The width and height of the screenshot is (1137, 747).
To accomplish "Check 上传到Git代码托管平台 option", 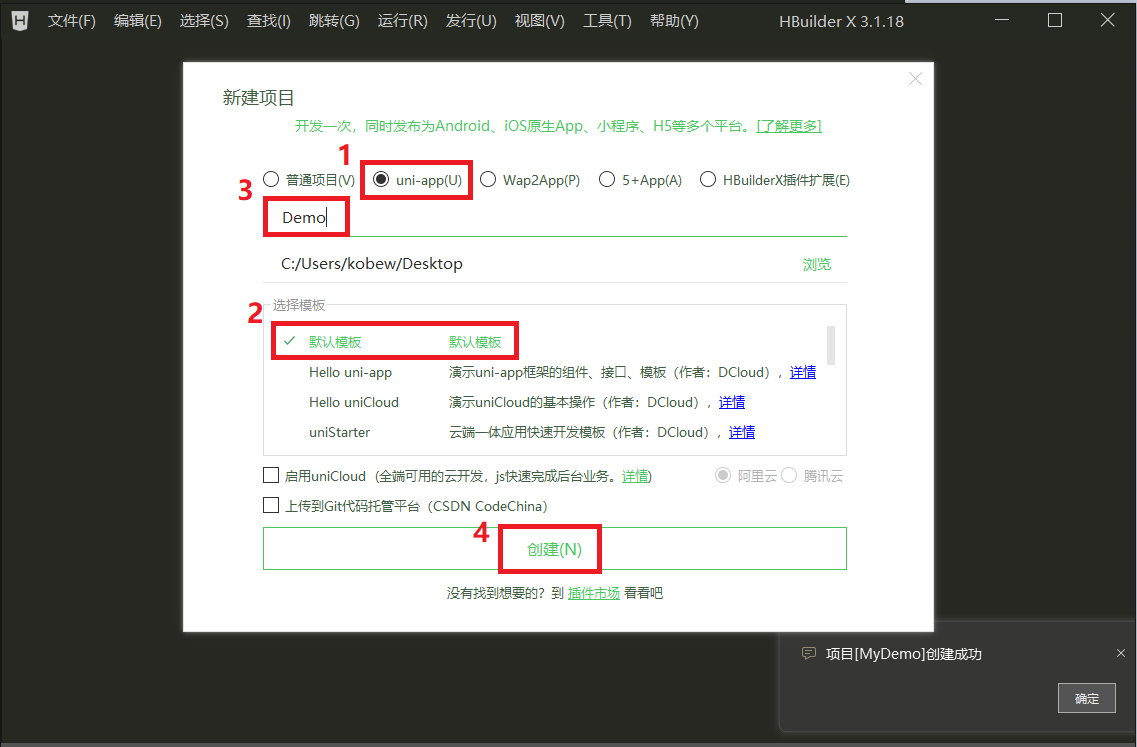I will point(271,505).
